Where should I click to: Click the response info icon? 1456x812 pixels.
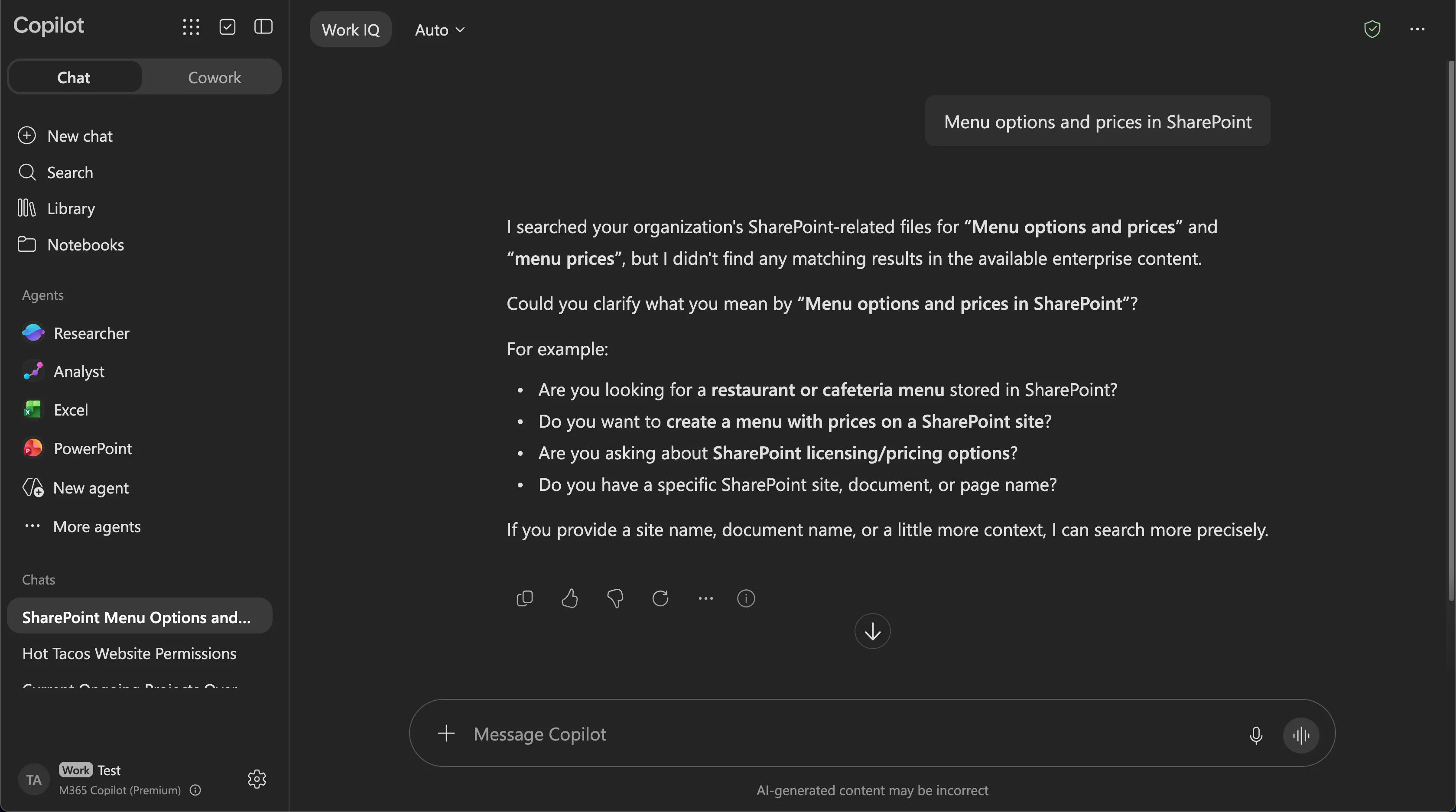coord(746,598)
